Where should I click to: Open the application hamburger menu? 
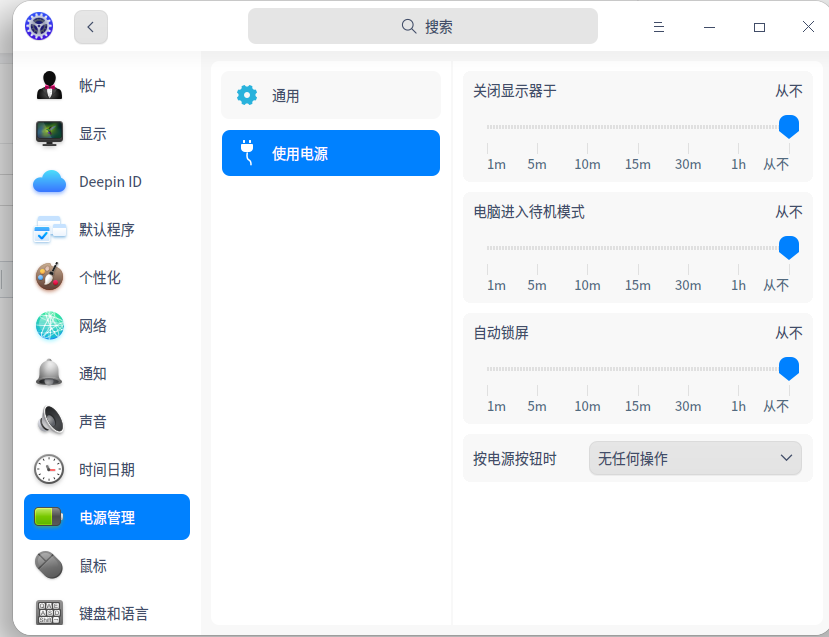point(658,27)
